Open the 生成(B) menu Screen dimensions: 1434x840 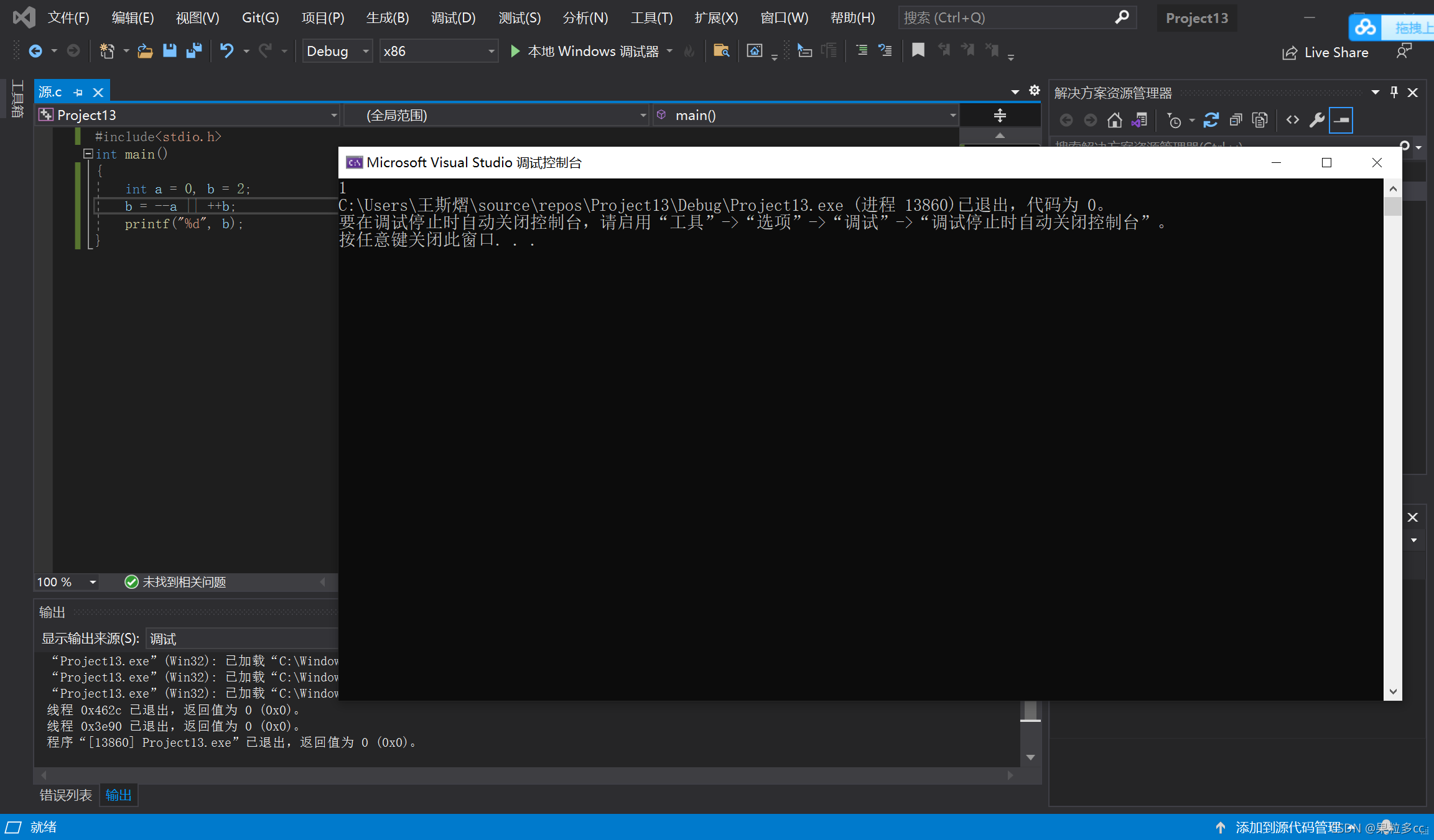click(387, 18)
